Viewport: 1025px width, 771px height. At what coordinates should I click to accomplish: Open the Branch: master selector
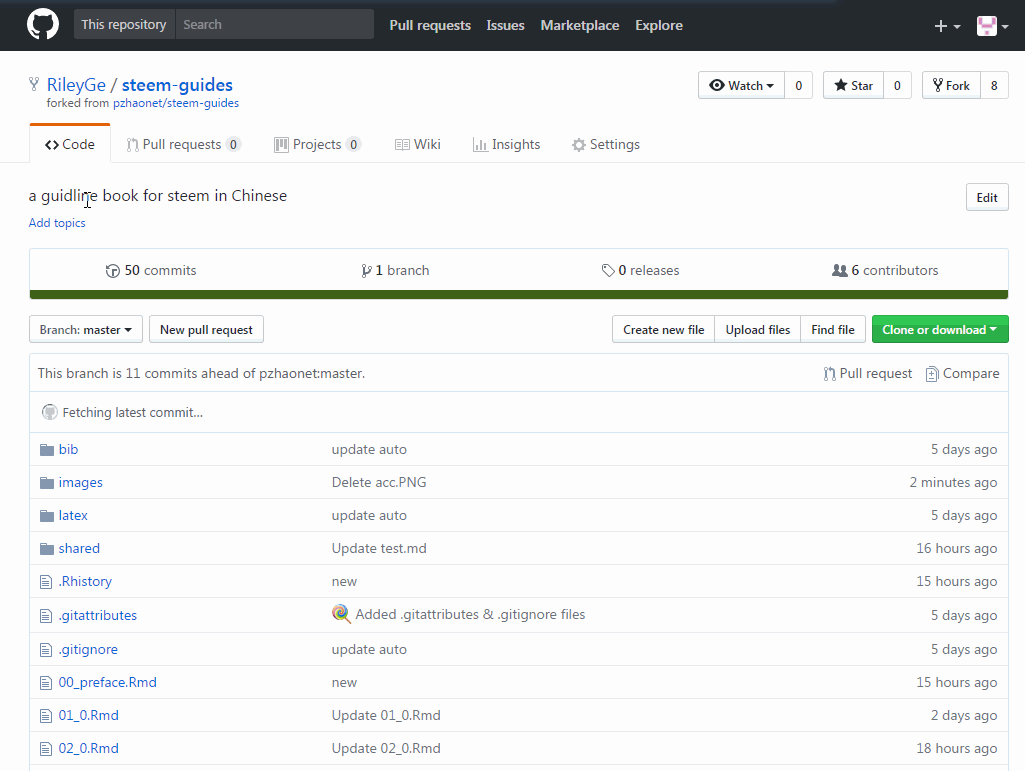(x=86, y=330)
